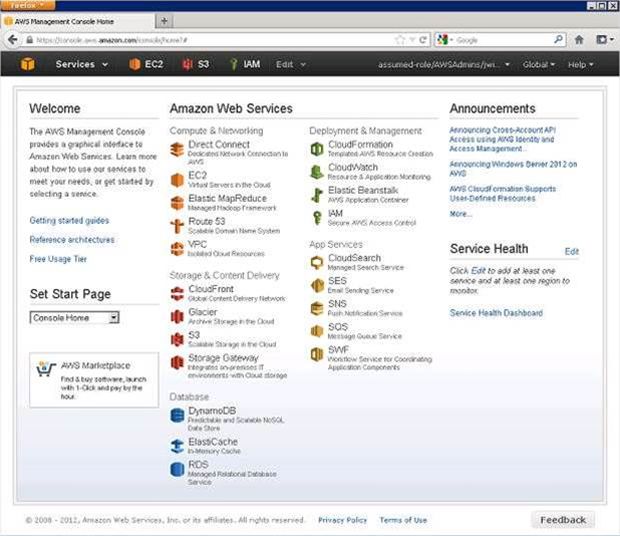Open the ElastiCache icon
Viewport: 620px width, 536px height.
pos(177,446)
